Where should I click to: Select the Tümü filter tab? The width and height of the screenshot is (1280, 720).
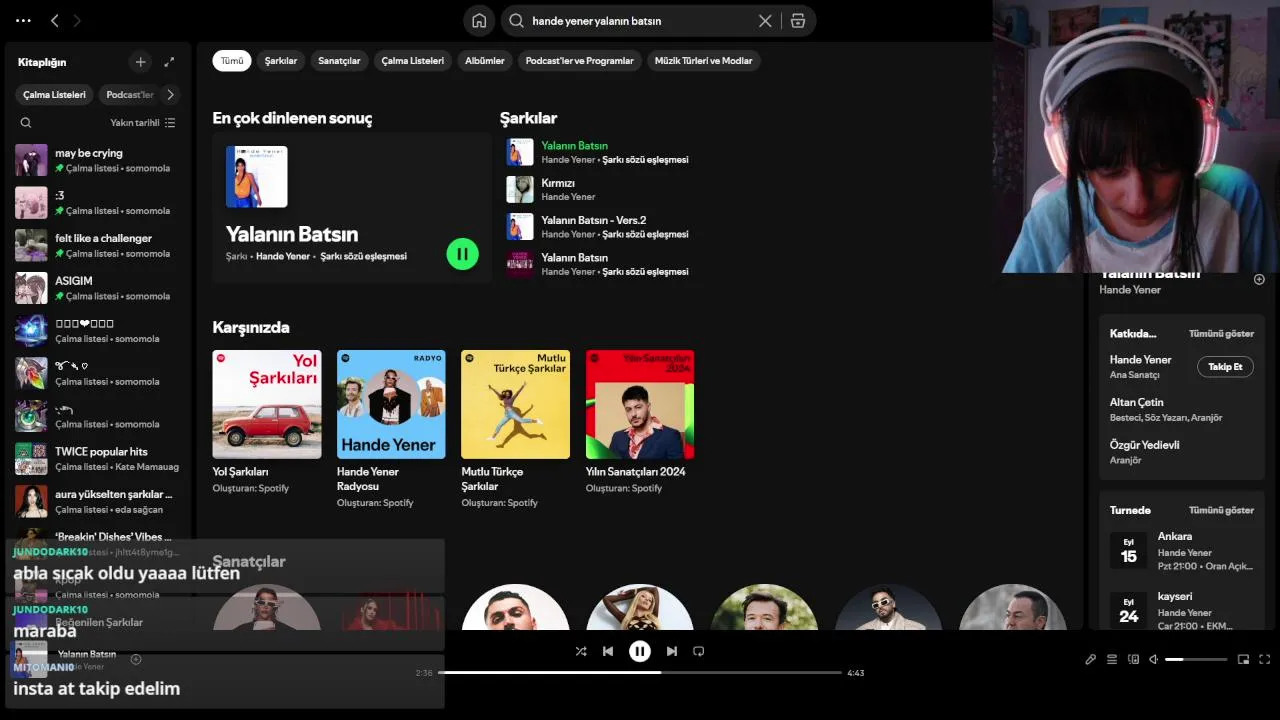click(x=232, y=61)
